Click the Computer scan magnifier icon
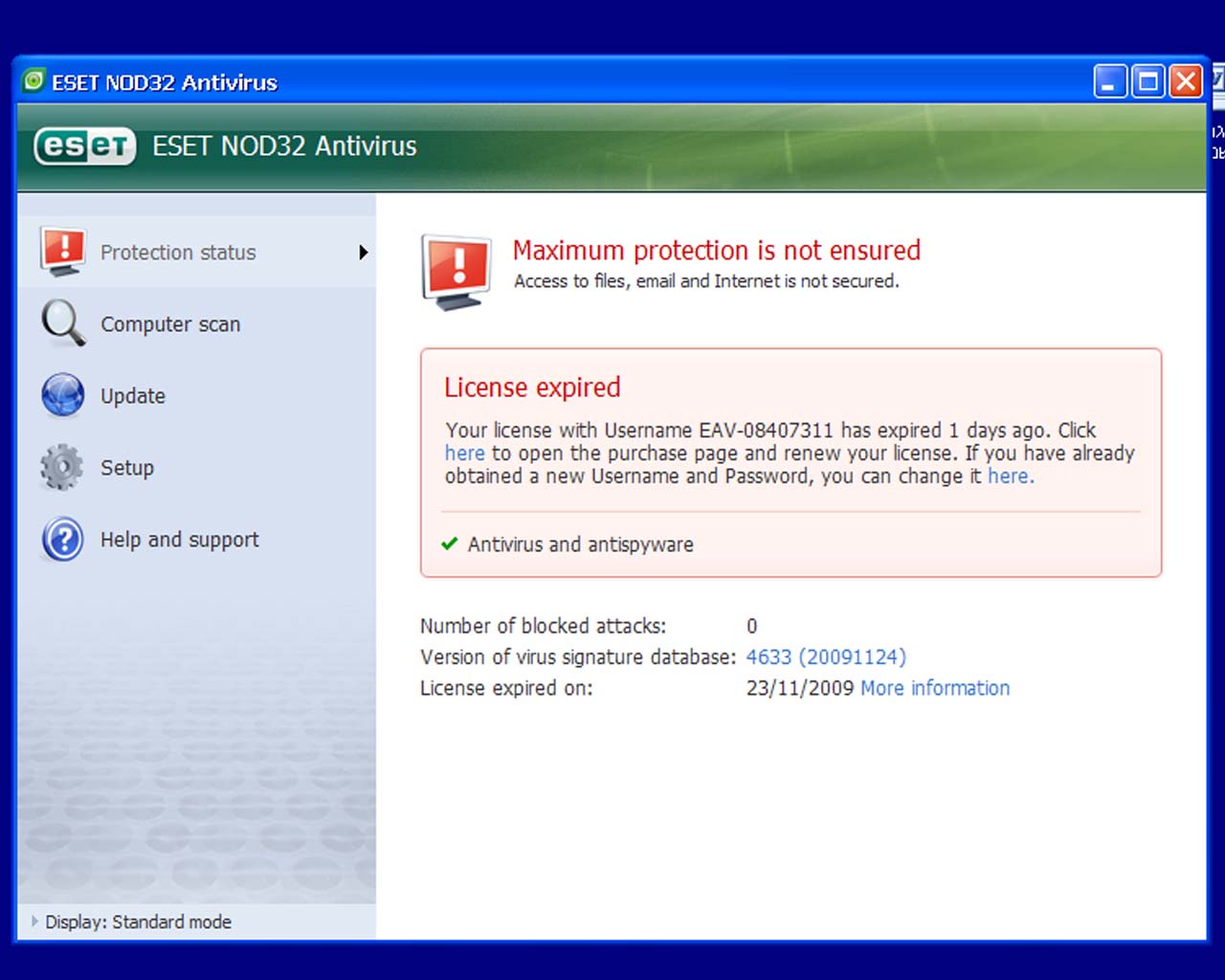The image size is (1225, 980). click(63, 323)
